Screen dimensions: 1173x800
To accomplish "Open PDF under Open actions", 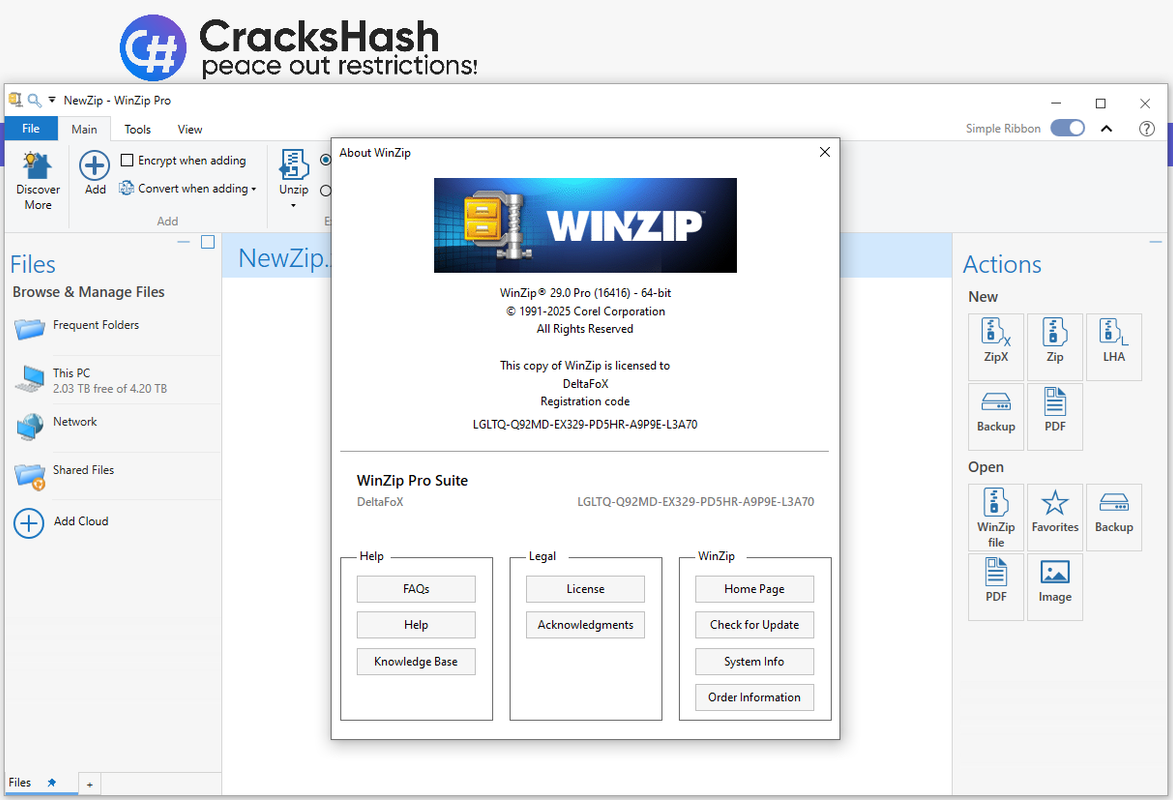I will [996, 587].
